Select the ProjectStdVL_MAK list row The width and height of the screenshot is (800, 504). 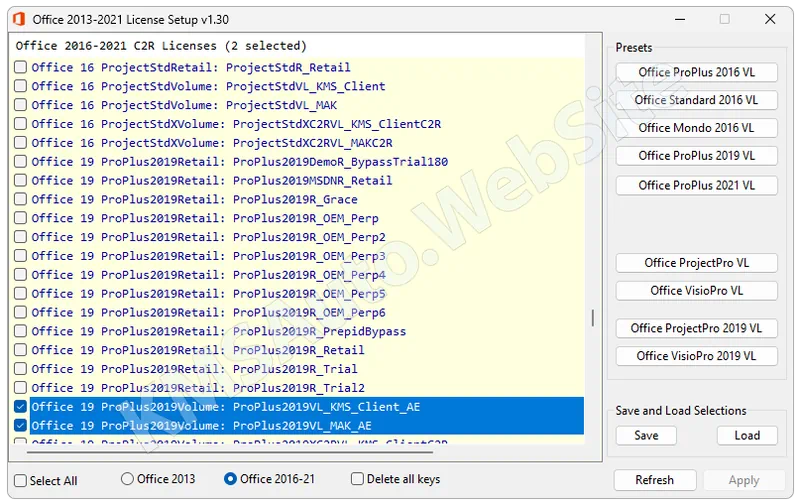[298, 105]
